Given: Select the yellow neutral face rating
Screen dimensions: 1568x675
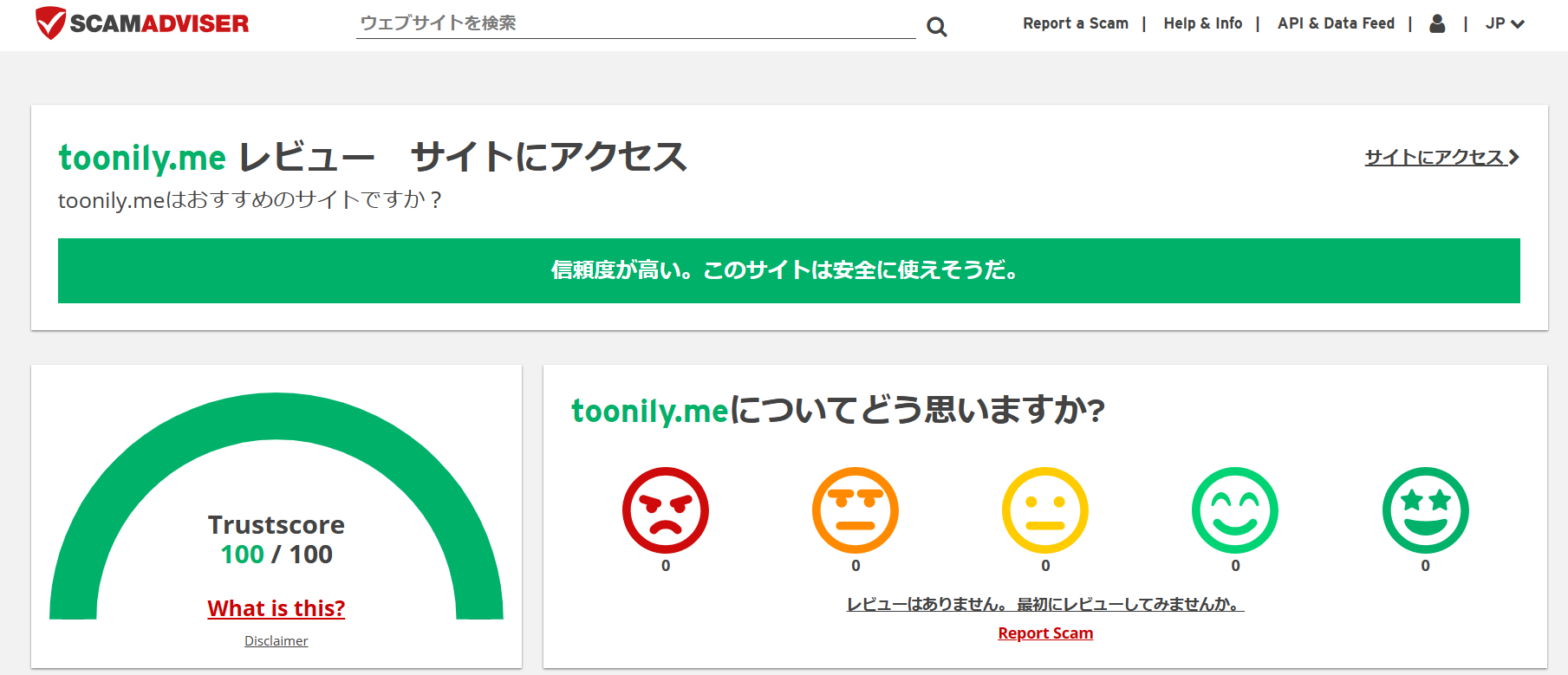Looking at the screenshot, I should click(x=1045, y=510).
